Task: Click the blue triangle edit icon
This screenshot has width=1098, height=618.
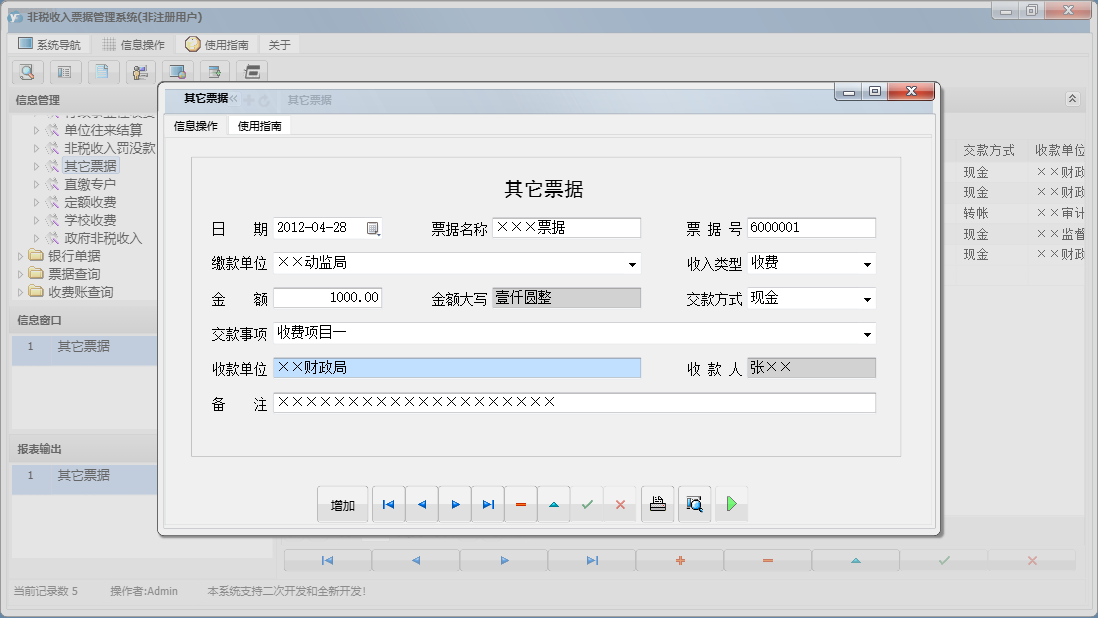Action: pos(554,504)
